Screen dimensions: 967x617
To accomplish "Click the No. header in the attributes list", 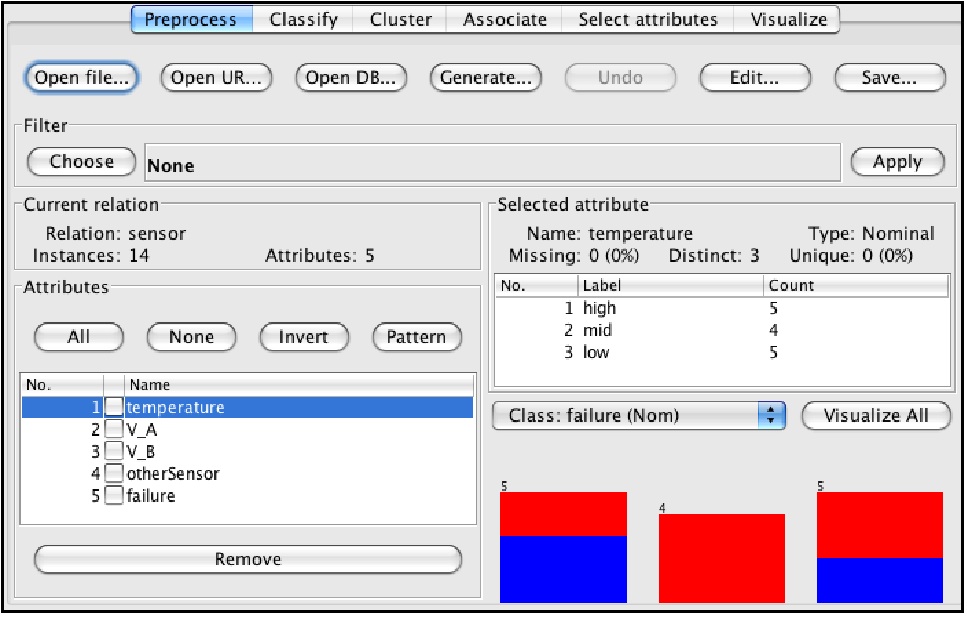I will [x=62, y=385].
